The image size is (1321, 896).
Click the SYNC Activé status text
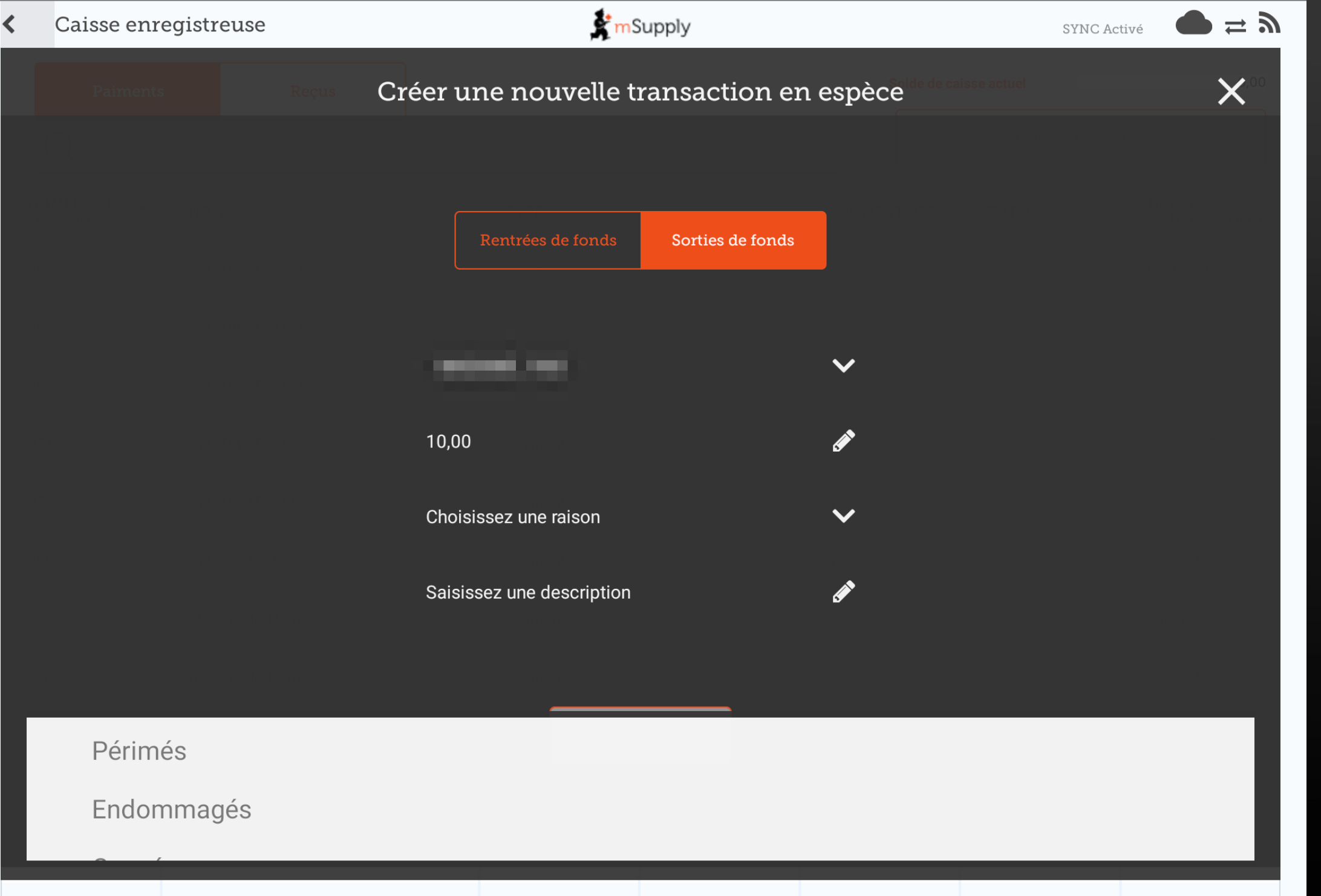click(1102, 29)
